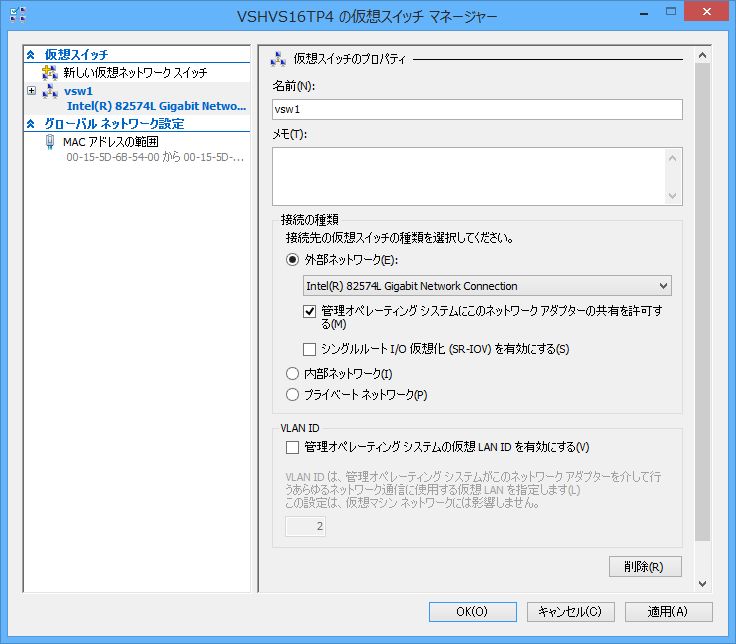The image size is (736, 644).
Task: Click the 名前 name field containing vsw1
Action: click(x=477, y=109)
